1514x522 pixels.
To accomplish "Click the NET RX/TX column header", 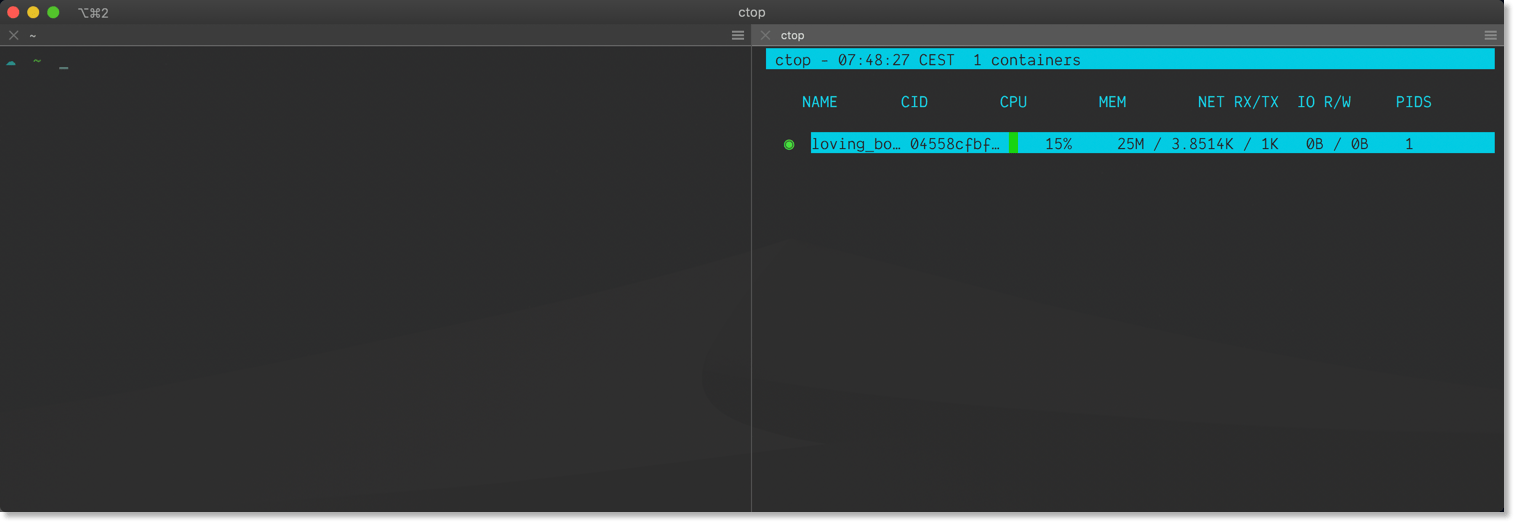I will pos(1238,102).
